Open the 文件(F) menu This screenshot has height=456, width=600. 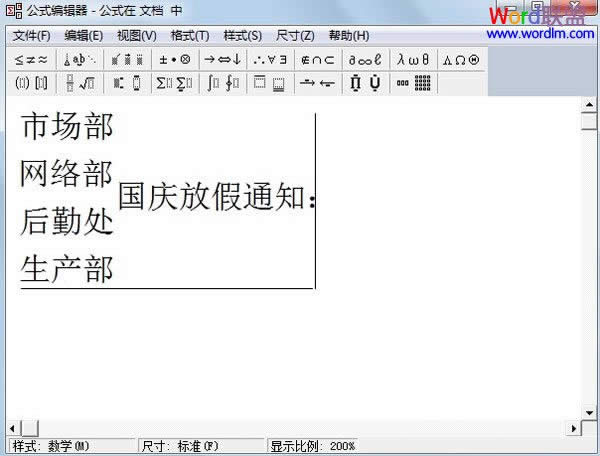pyautogui.click(x=31, y=35)
